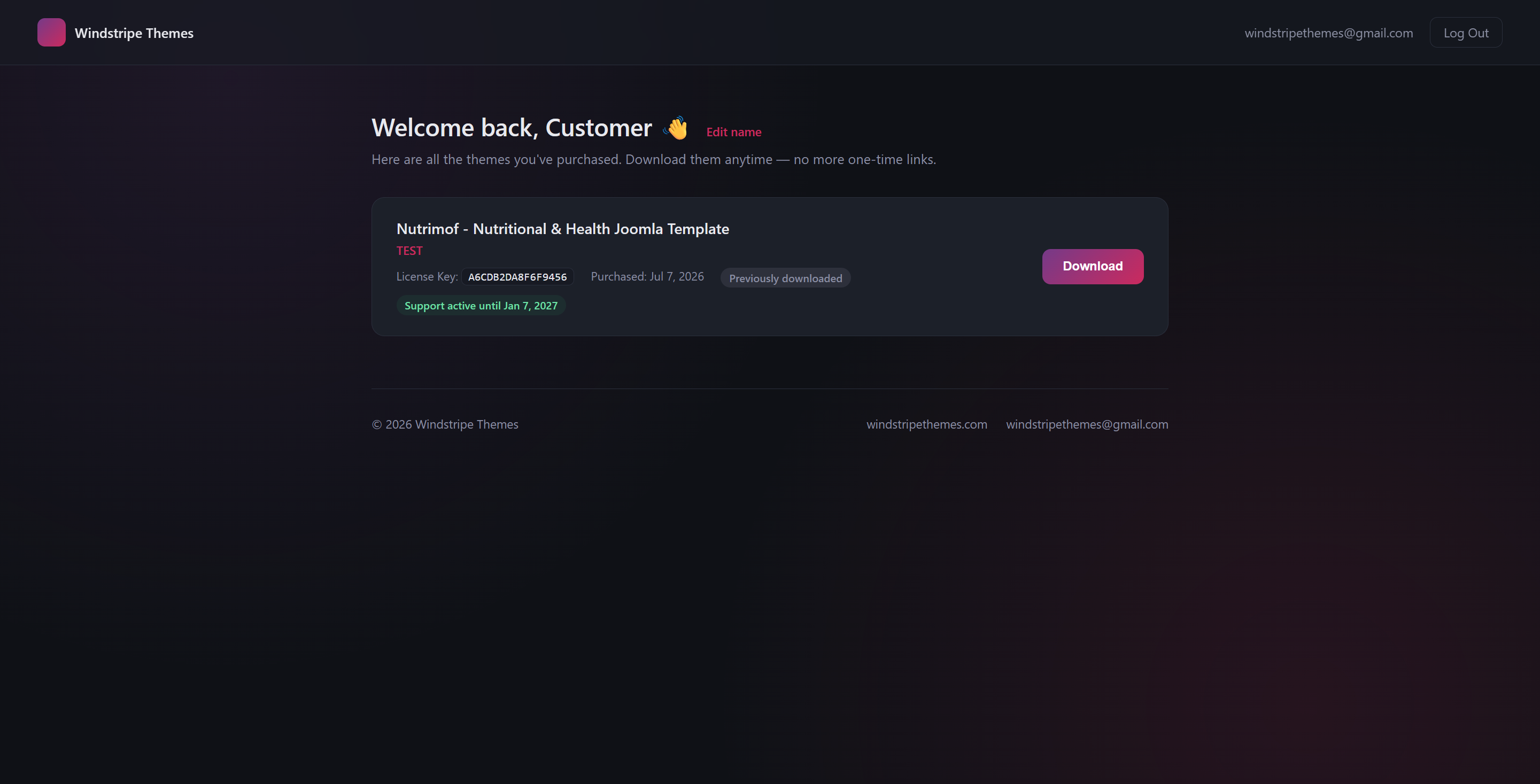Click the Support active until Jan 7, 2027 badge
Viewport: 1540px width, 784px height.
481,305
